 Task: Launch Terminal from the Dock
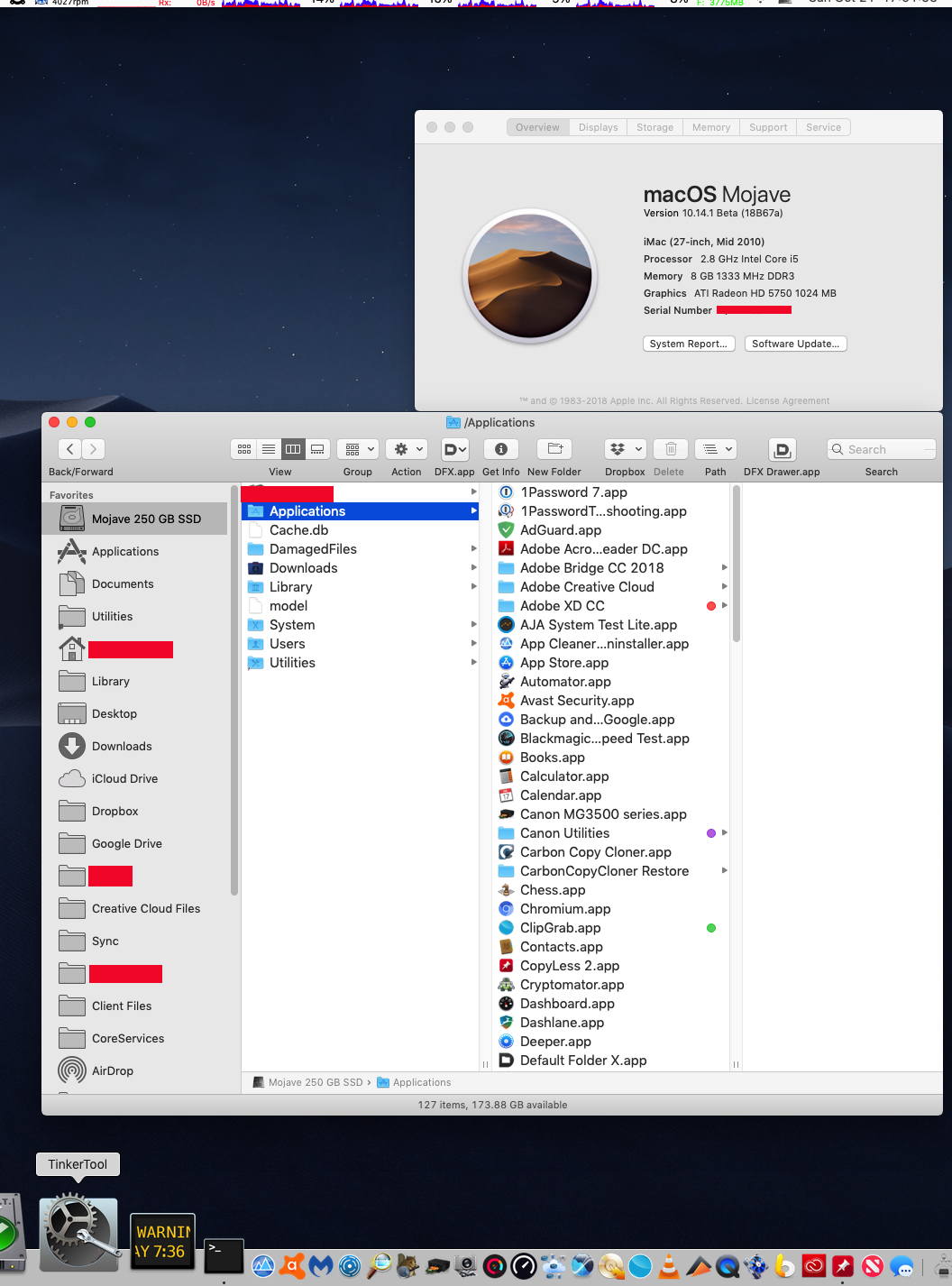click(224, 1255)
